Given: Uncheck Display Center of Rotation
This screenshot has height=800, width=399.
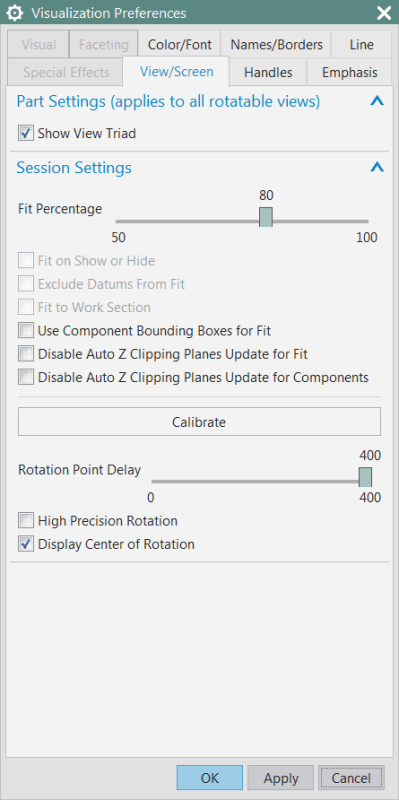Looking at the screenshot, I should [x=26, y=544].
